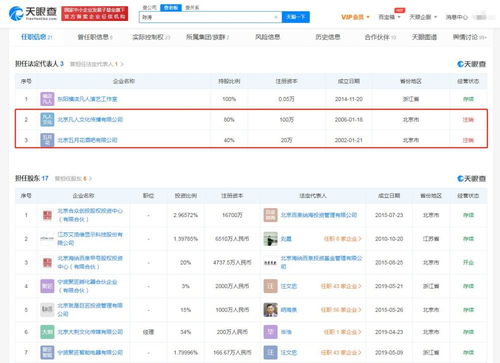Open company logo in highlighted 2002-01-21 row

click(47, 140)
